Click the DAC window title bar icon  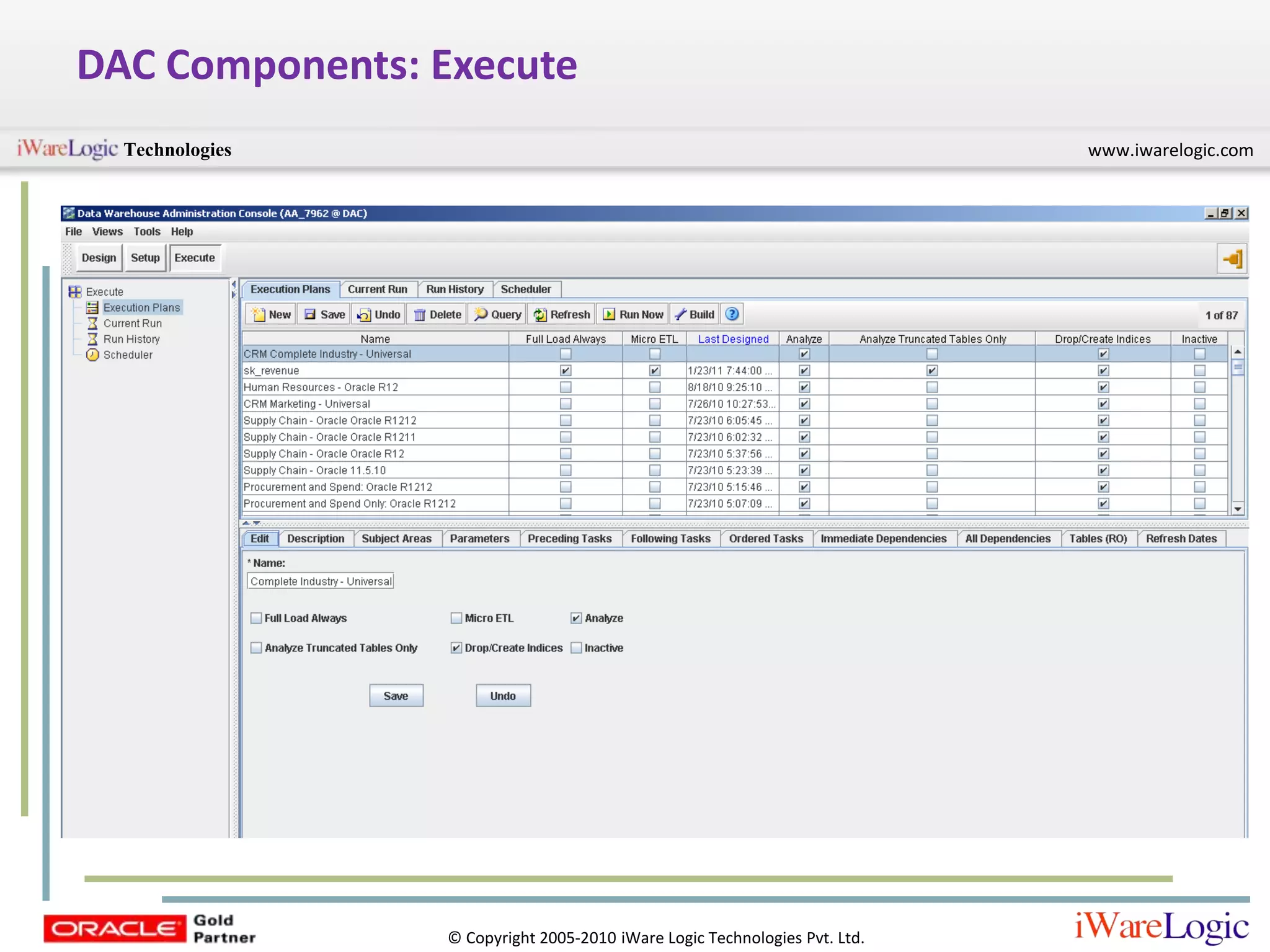pos(69,213)
